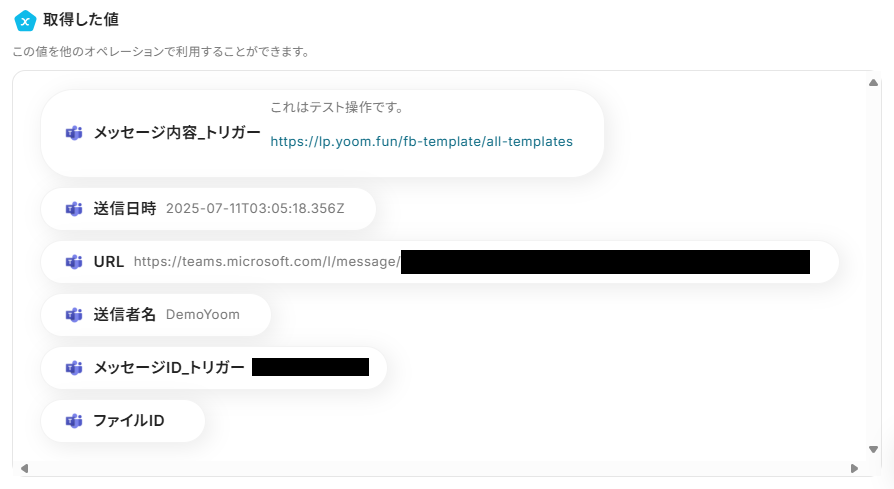Click the teams.microsoft.com URL value

click(266, 262)
